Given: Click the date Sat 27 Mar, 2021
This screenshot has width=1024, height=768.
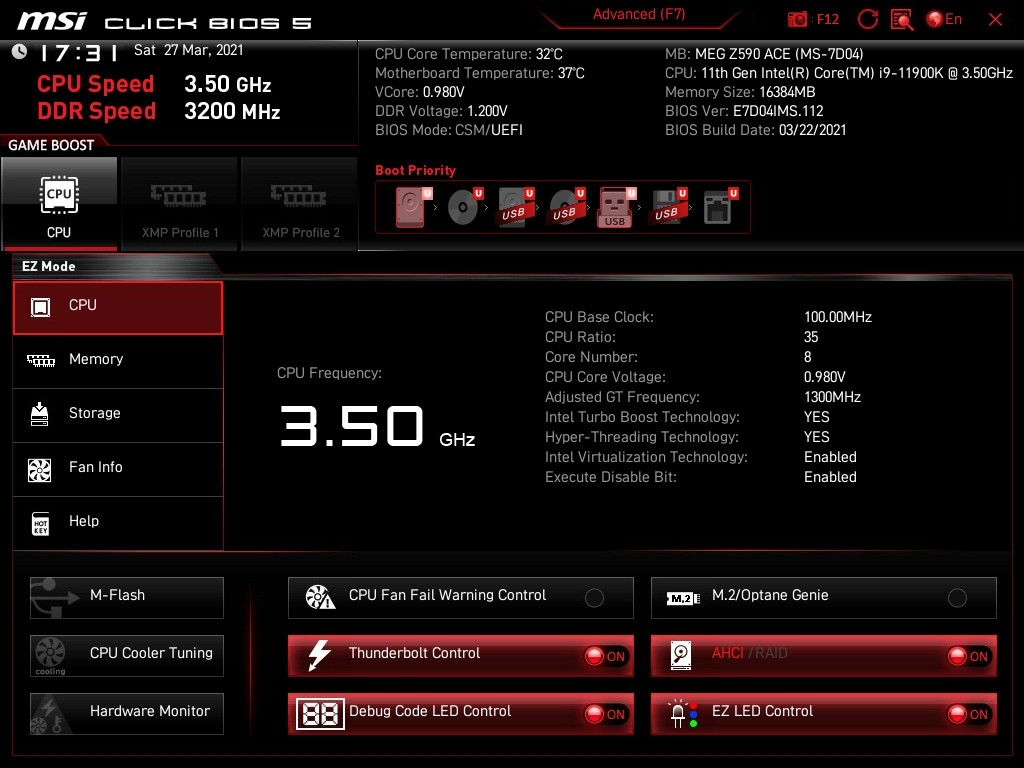Looking at the screenshot, I should [189, 50].
